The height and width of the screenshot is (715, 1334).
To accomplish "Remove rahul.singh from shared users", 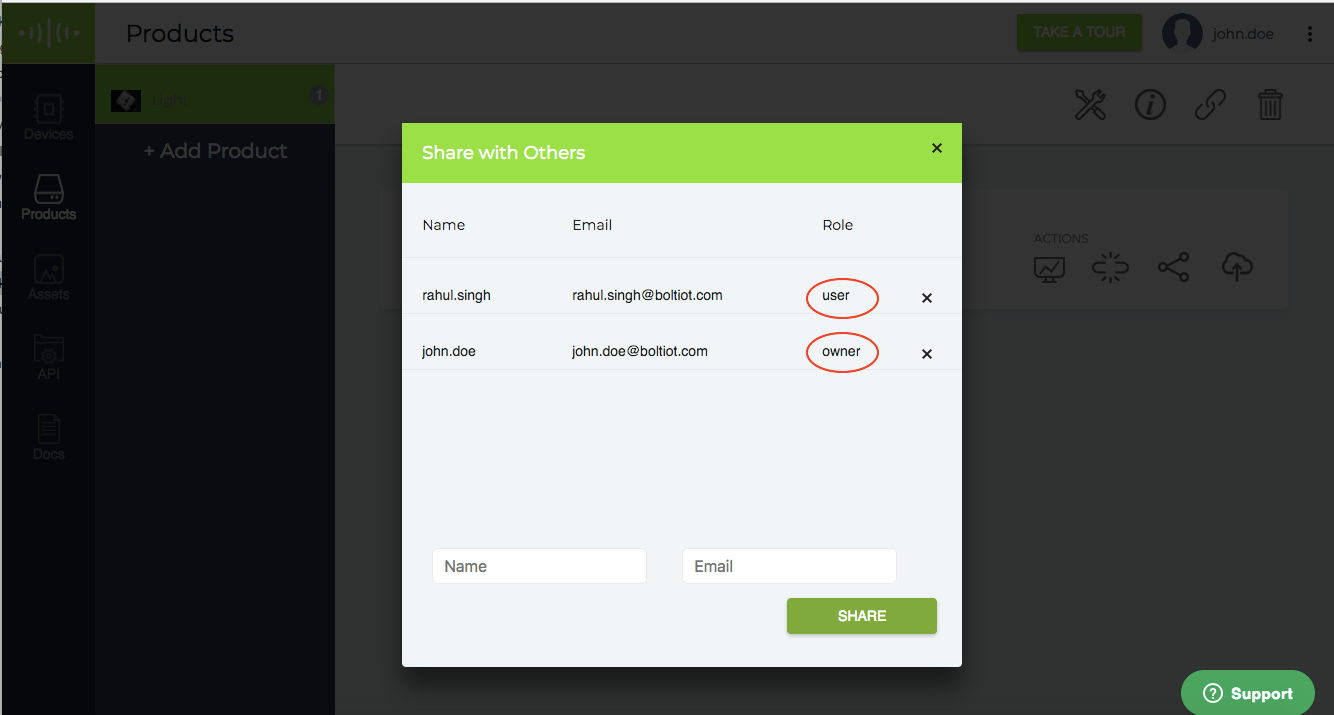I will point(926,297).
